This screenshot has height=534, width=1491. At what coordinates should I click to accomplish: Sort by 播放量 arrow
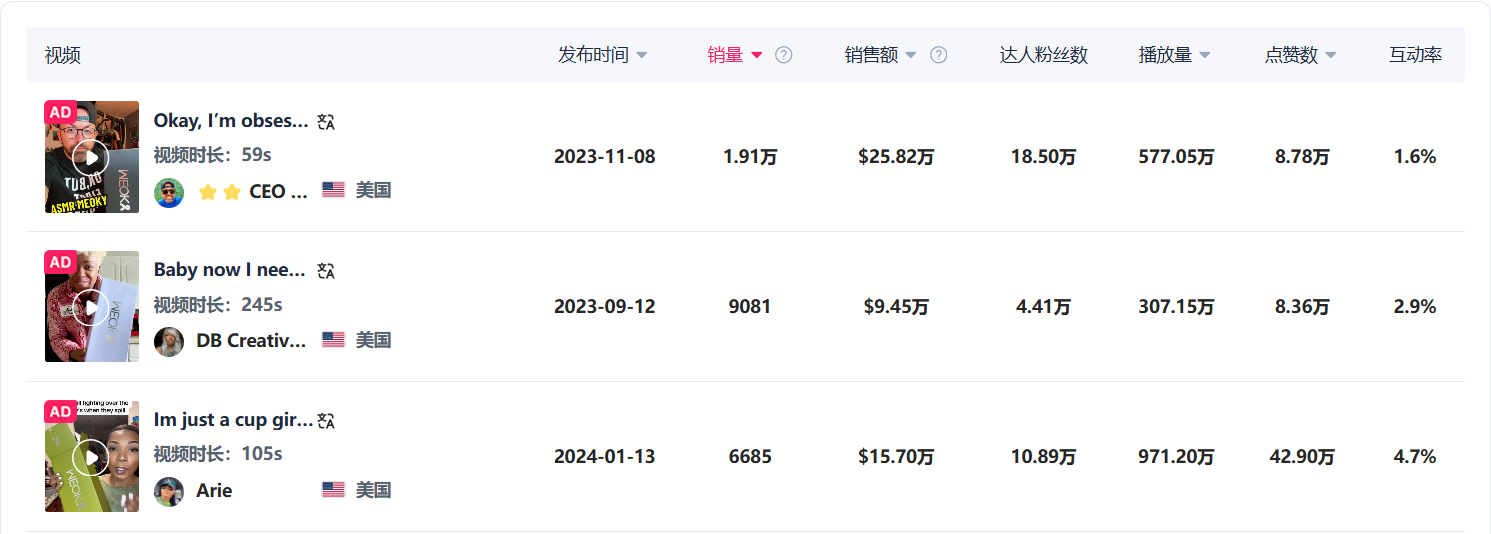click(x=1205, y=56)
